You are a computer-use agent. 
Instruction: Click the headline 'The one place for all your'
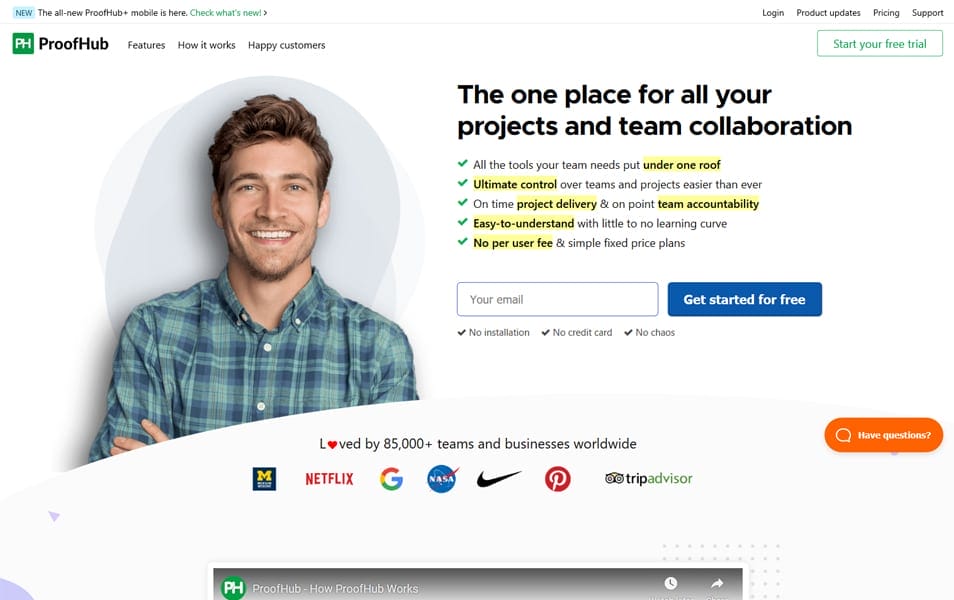tap(615, 95)
